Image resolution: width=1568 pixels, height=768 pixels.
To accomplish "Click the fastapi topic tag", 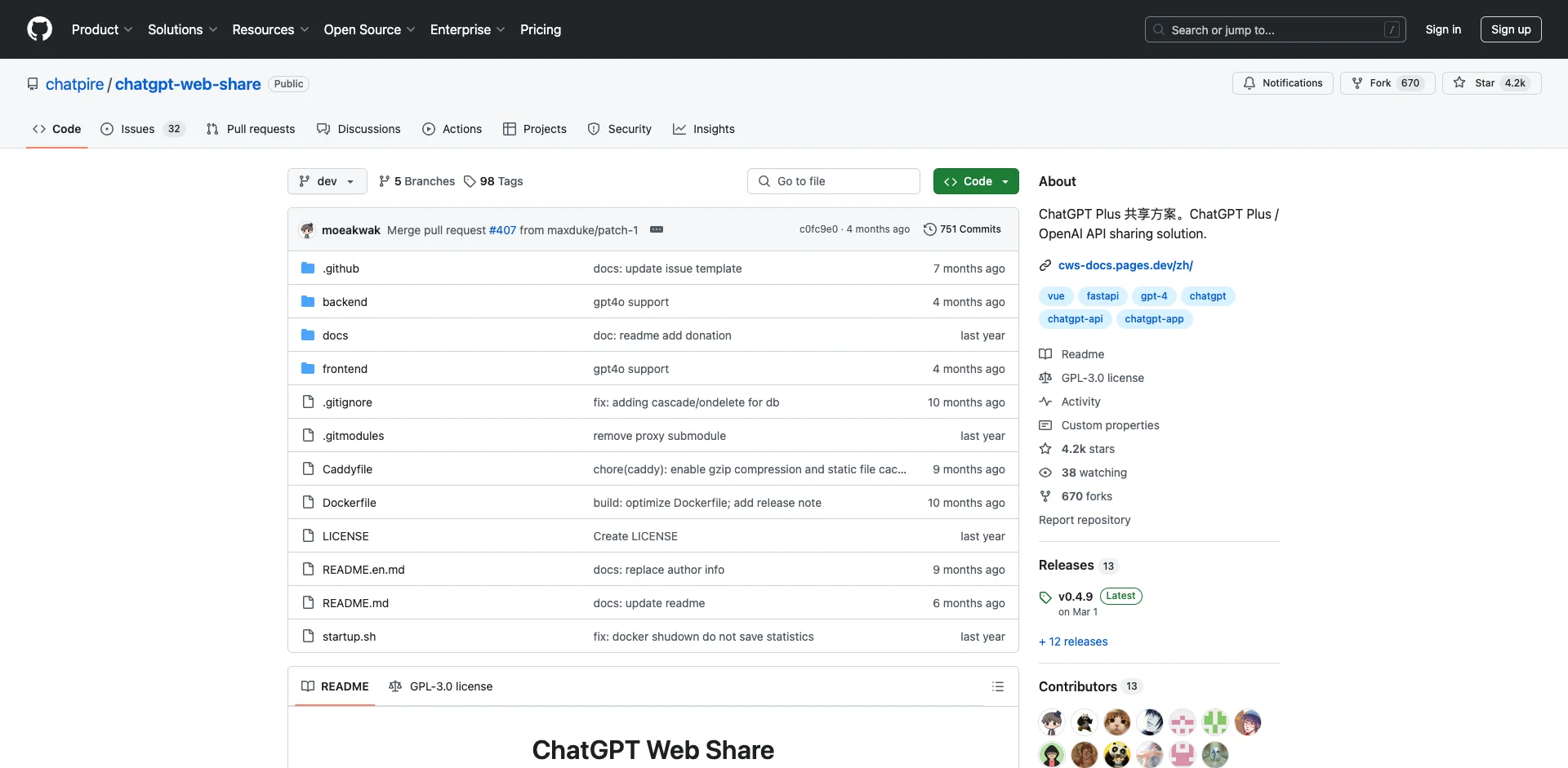I will coord(1102,296).
